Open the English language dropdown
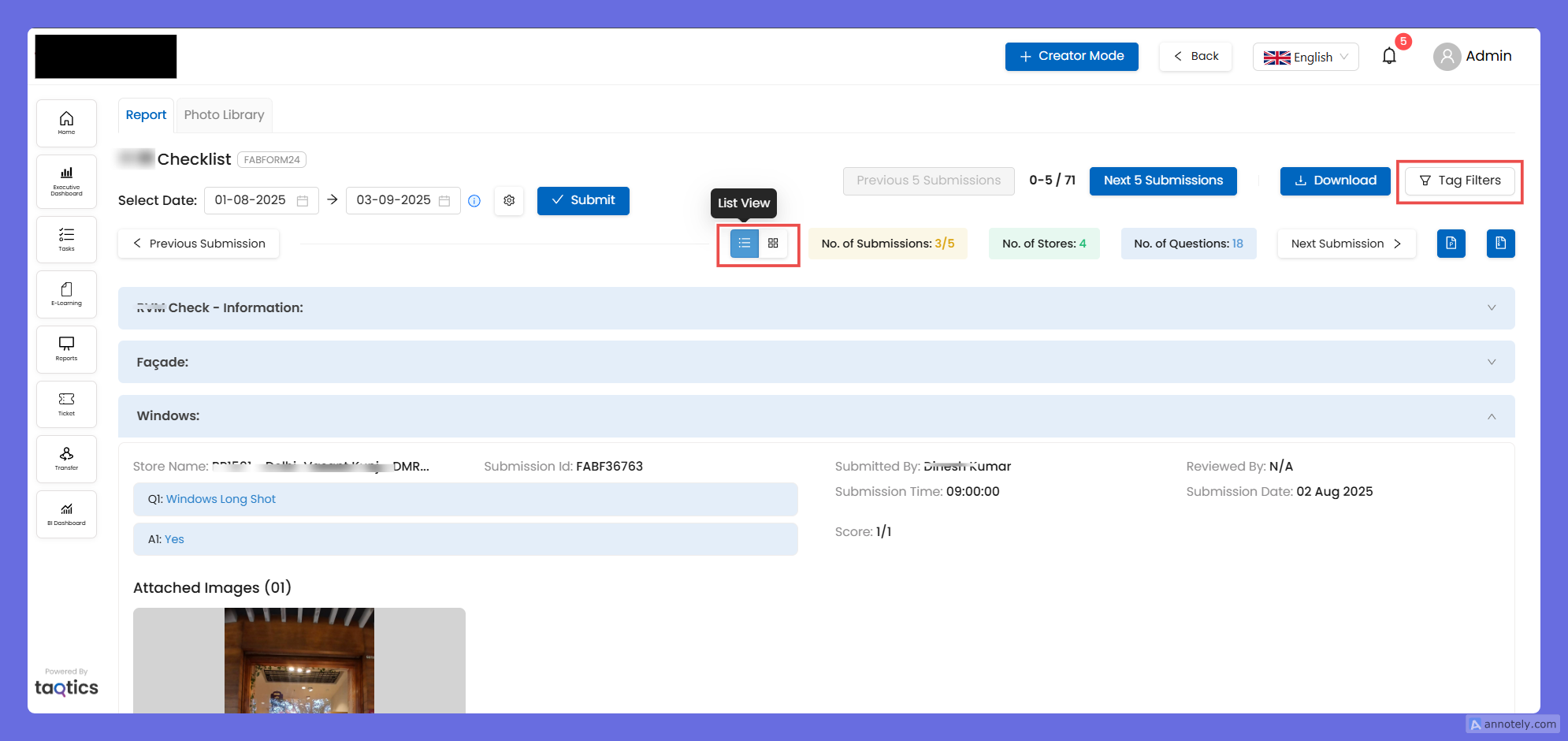 [x=1306, y=57]
